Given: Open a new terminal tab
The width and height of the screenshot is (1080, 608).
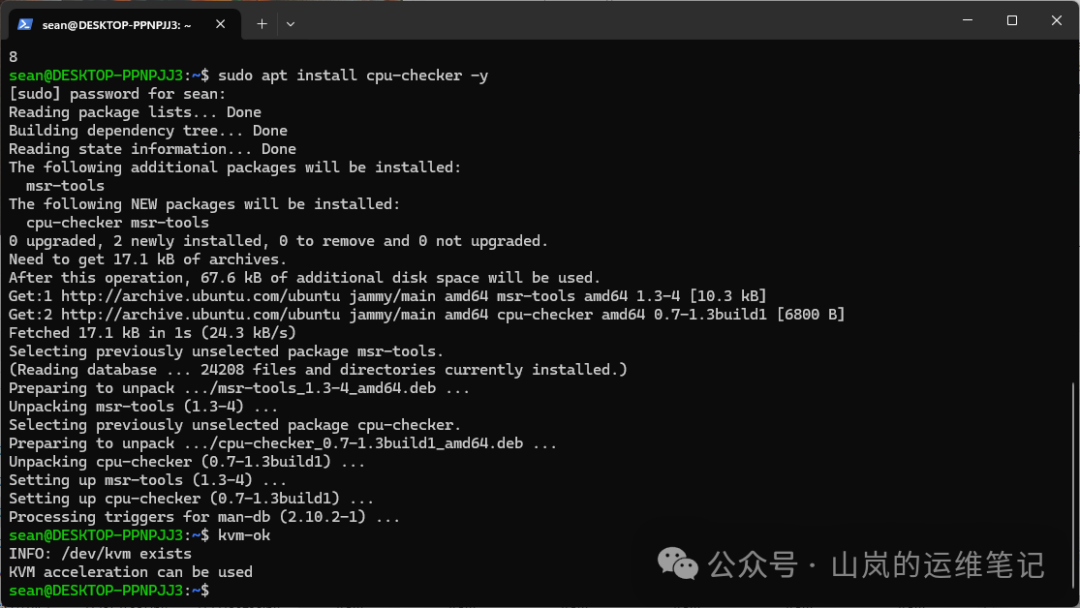Looking at the screenshot, I should (x=262, y=24).
